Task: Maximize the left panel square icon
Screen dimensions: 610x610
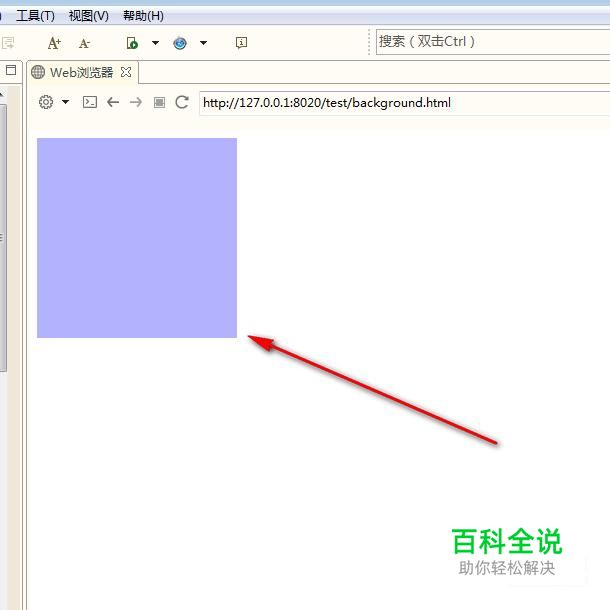Action: point(11,70)
